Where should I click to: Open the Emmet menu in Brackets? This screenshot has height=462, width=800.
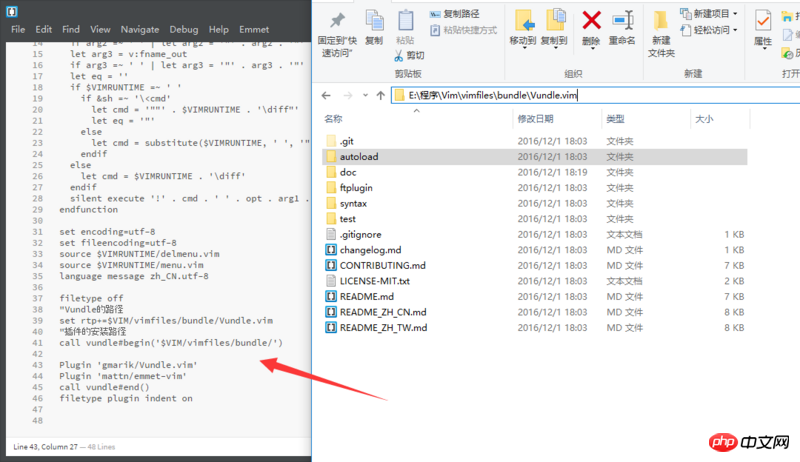(x=254, y=30)
